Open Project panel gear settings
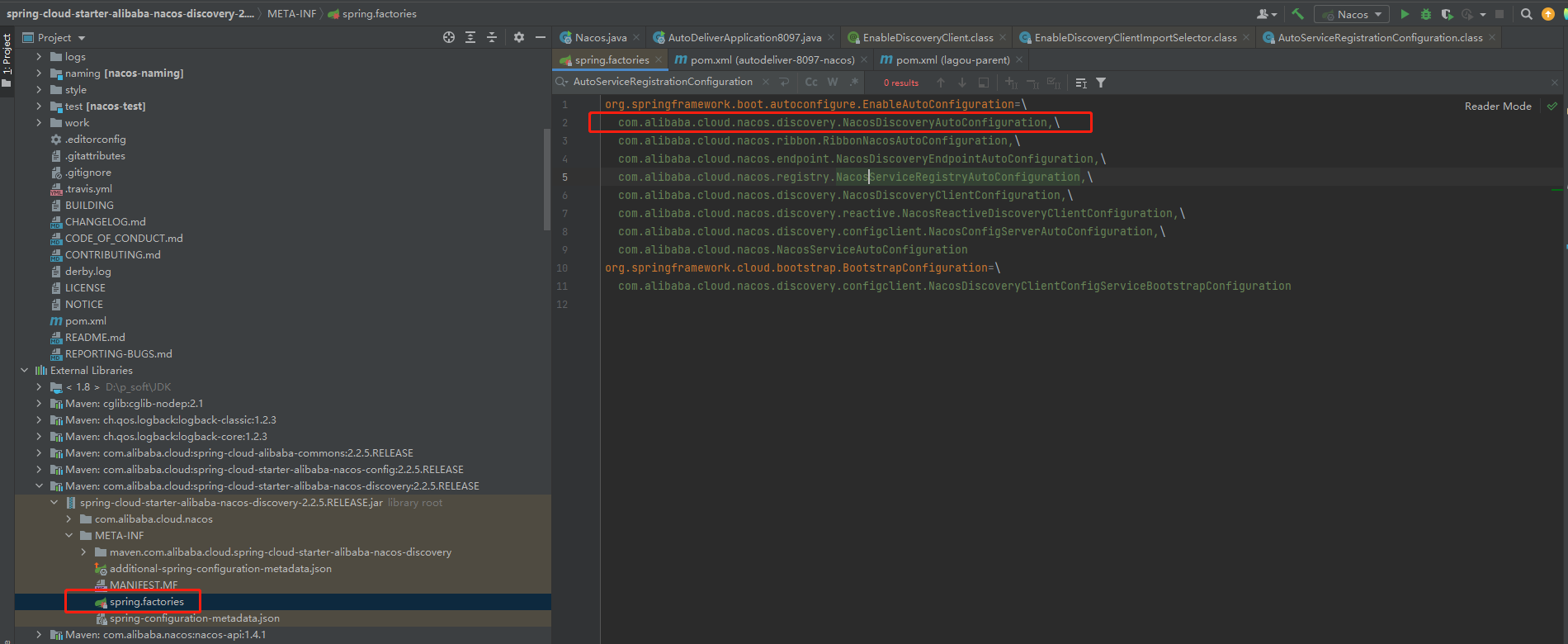The width and height of the screenshot is (1568, 644). [518, 37]
